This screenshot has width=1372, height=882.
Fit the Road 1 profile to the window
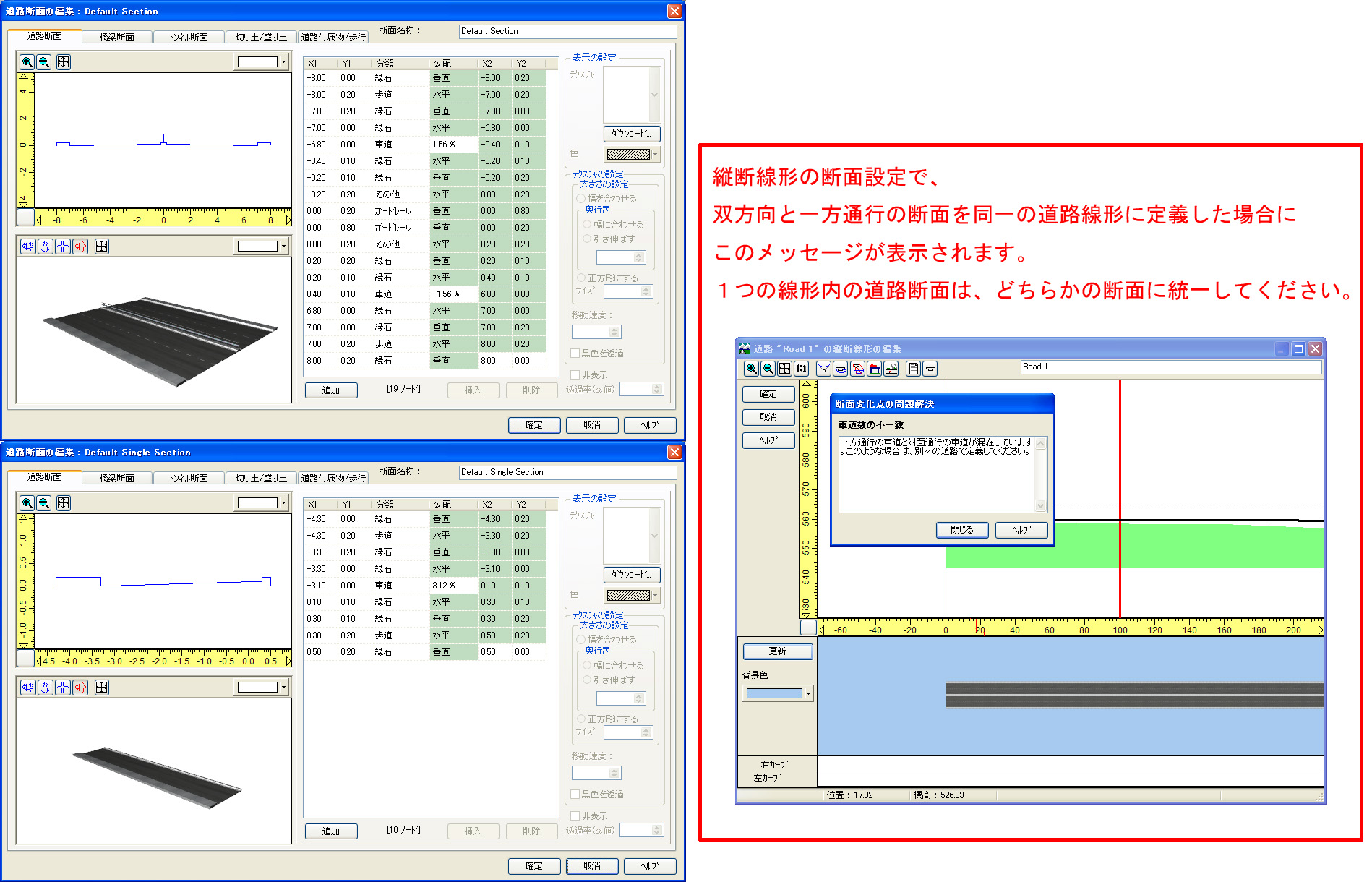(785, 369)
